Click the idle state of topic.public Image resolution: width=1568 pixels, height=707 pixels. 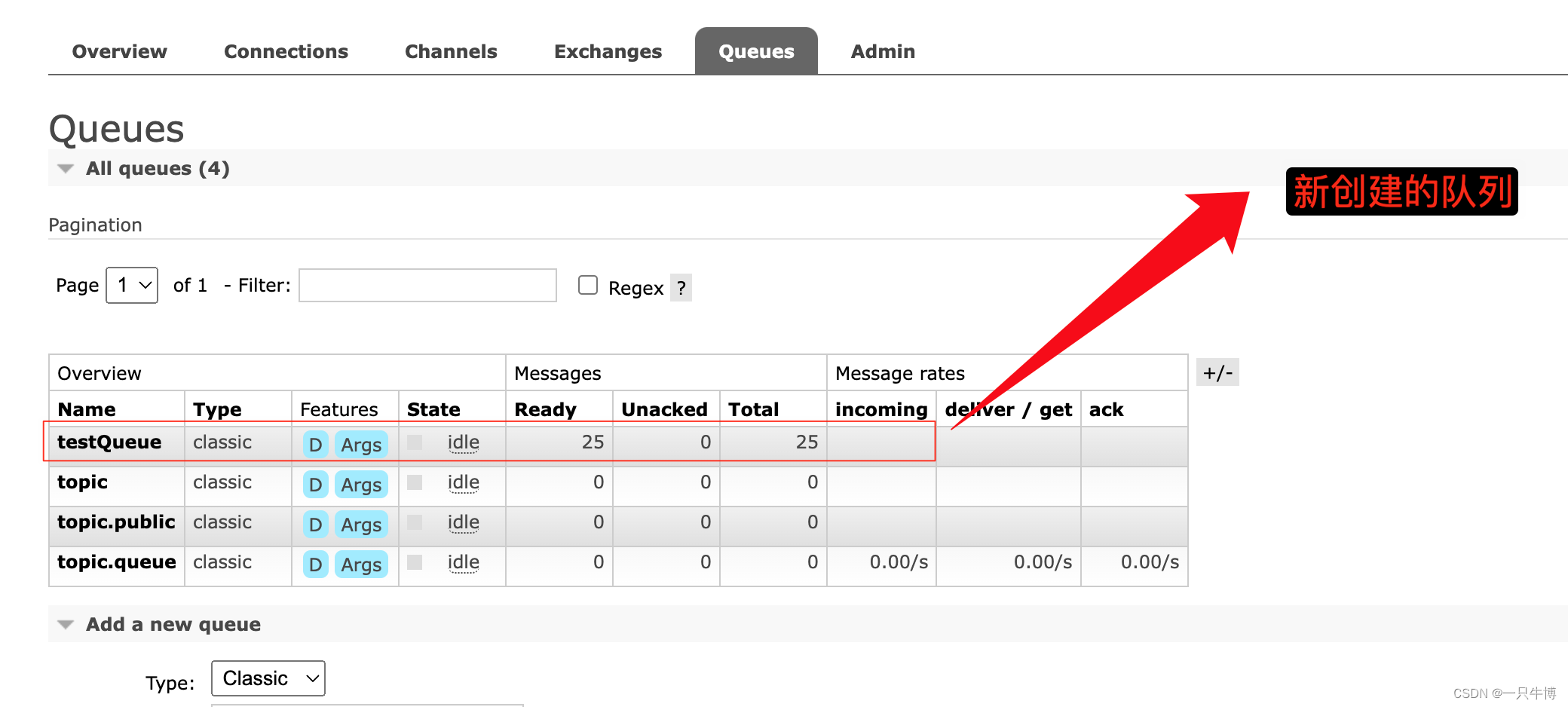463,522
